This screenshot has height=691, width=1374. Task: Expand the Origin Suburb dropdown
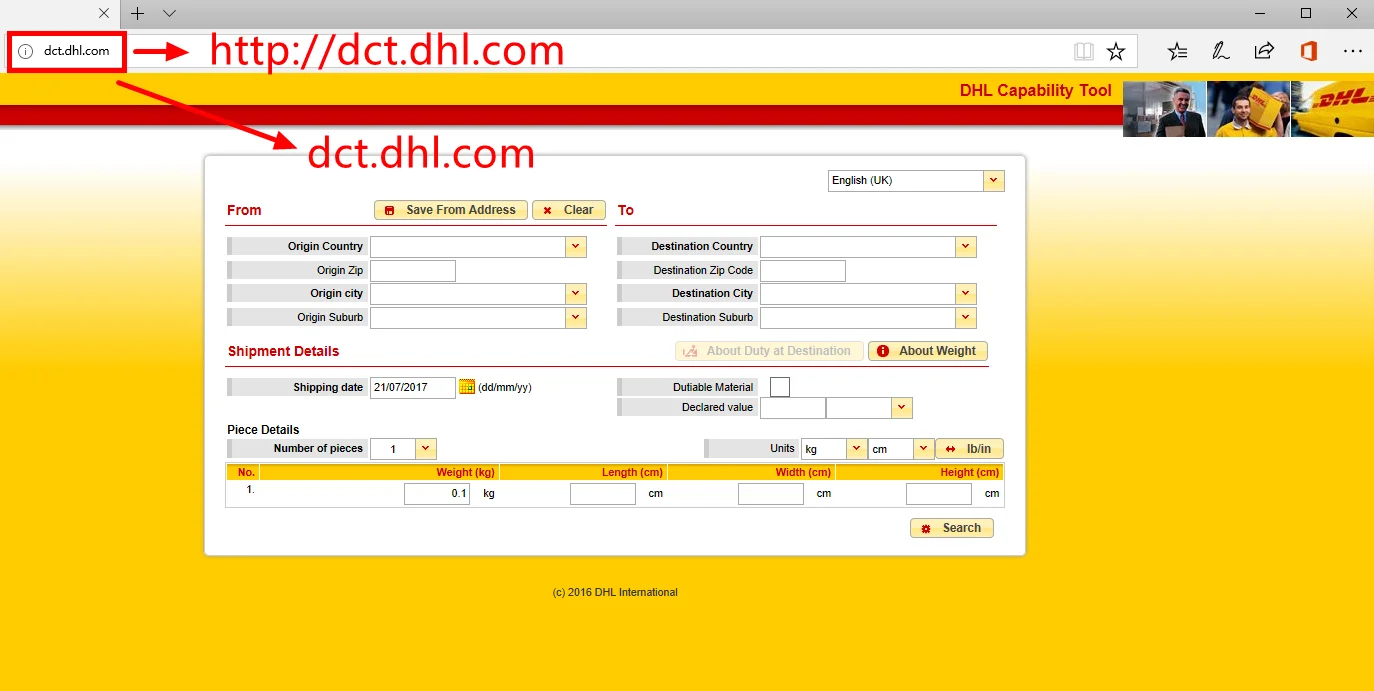(575, 317)
